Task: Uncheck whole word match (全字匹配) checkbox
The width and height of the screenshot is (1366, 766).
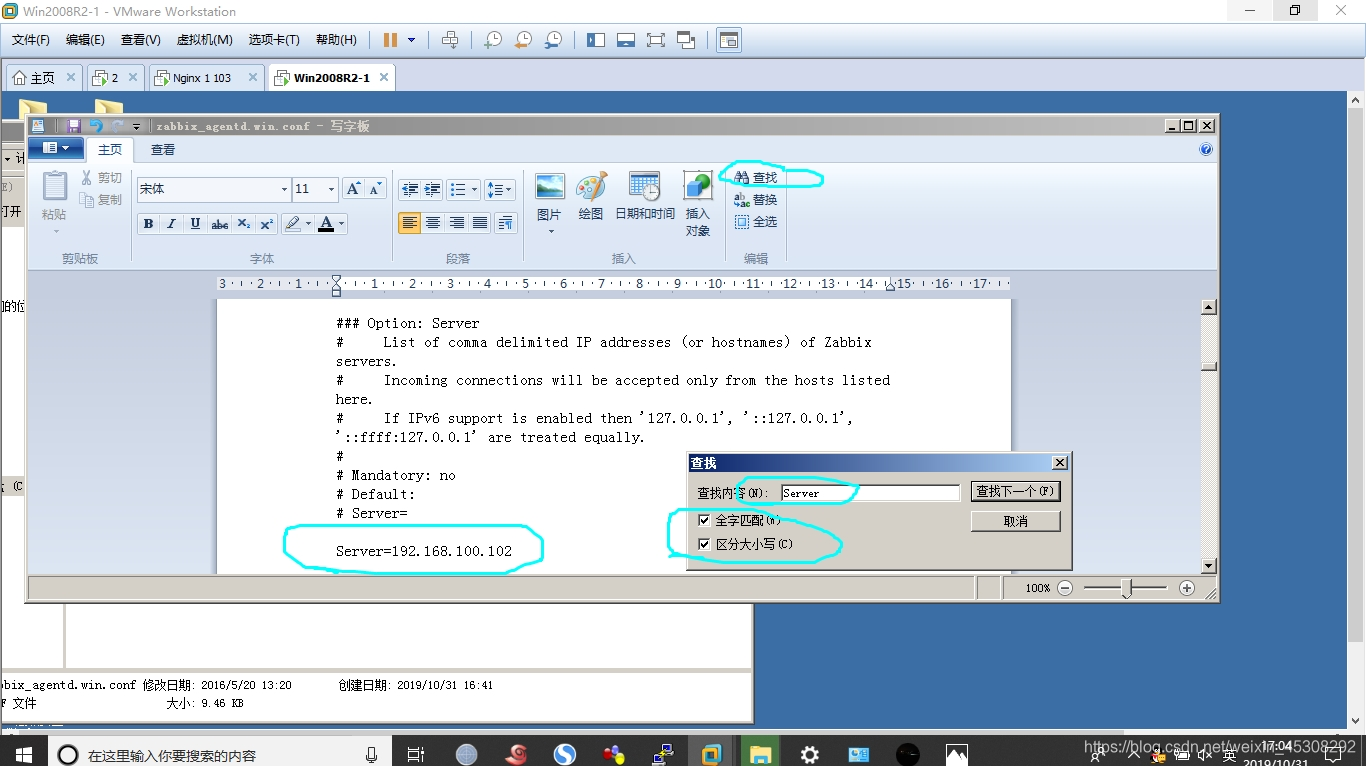Action: (x=704, y=520)
